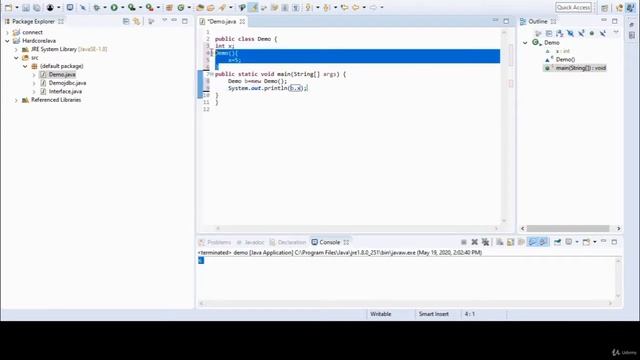Click the editor horizontal scrollbar

[x=357, y=229]
